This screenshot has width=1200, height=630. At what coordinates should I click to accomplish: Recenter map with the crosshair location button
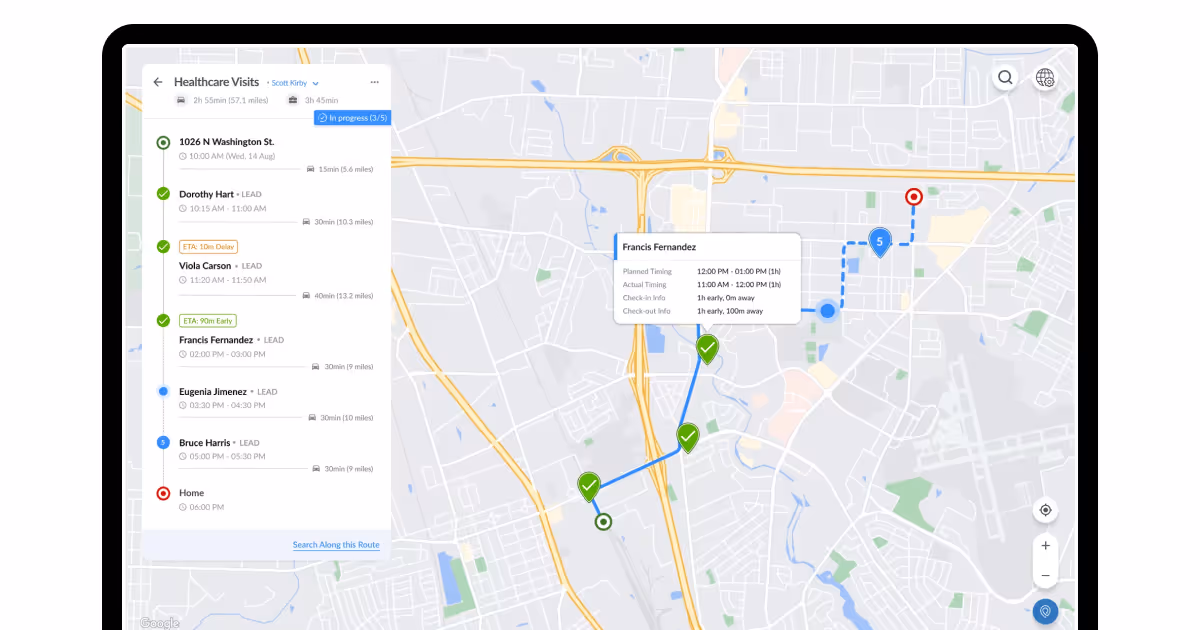click(x=1045, y=510)
